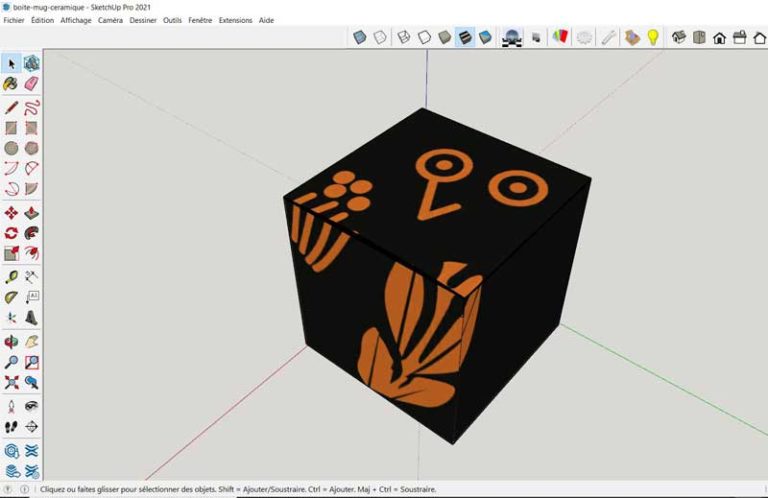768x498 pixels.
Task: Choose the Line pencil tool
Action: pyautogui.click(x=11, y=107)
